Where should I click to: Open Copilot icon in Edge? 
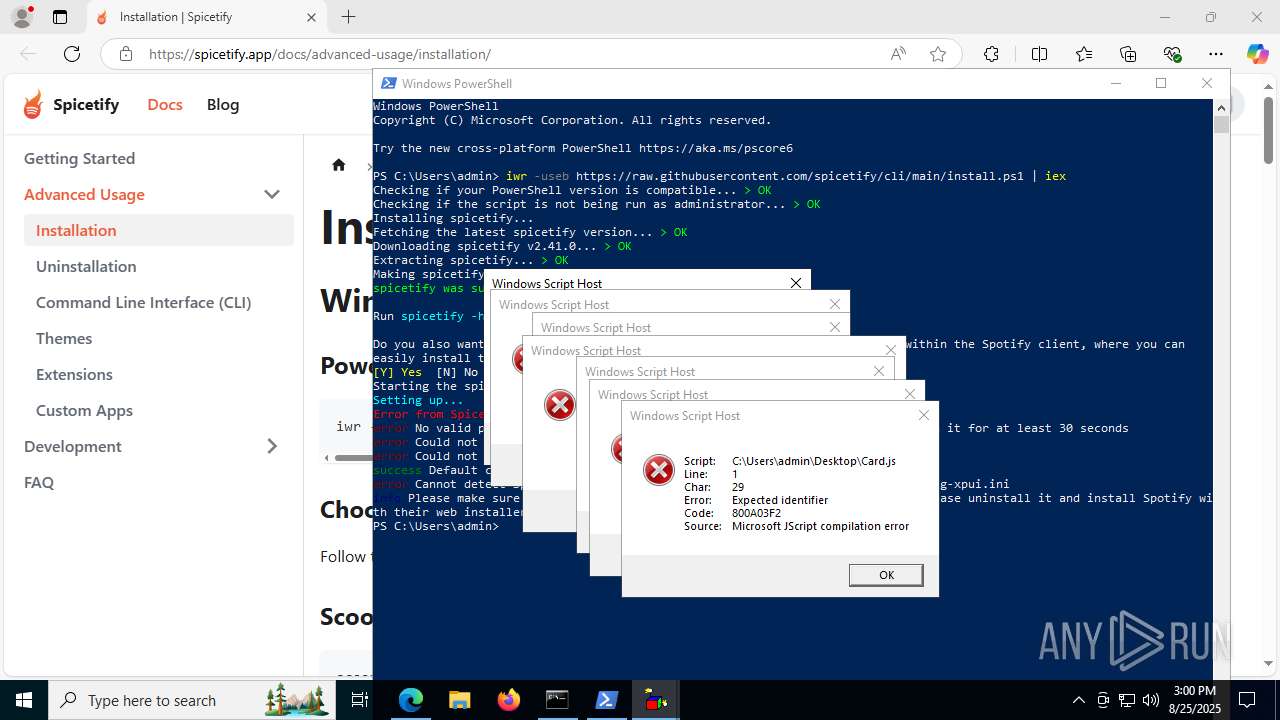pos(1257,54)
